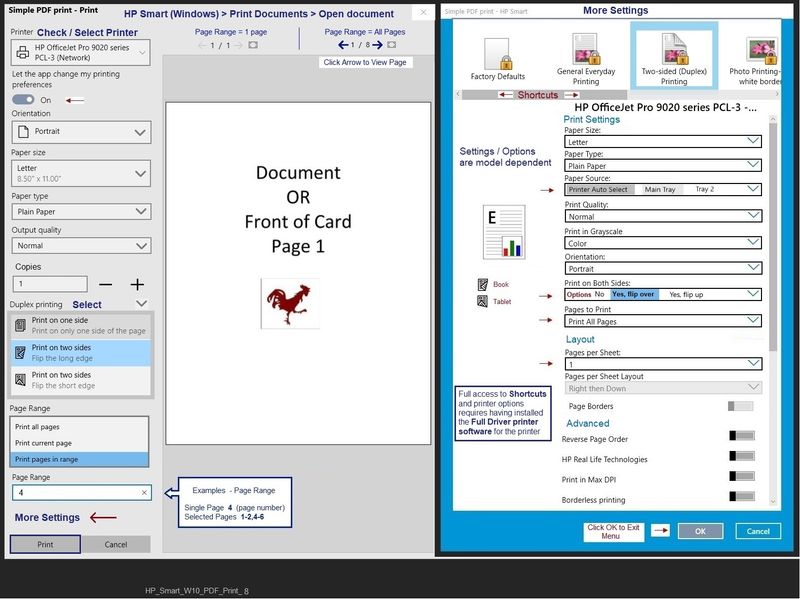Click Cancel in More Settings window
This screenshot has width=800, height=599.
758,531
